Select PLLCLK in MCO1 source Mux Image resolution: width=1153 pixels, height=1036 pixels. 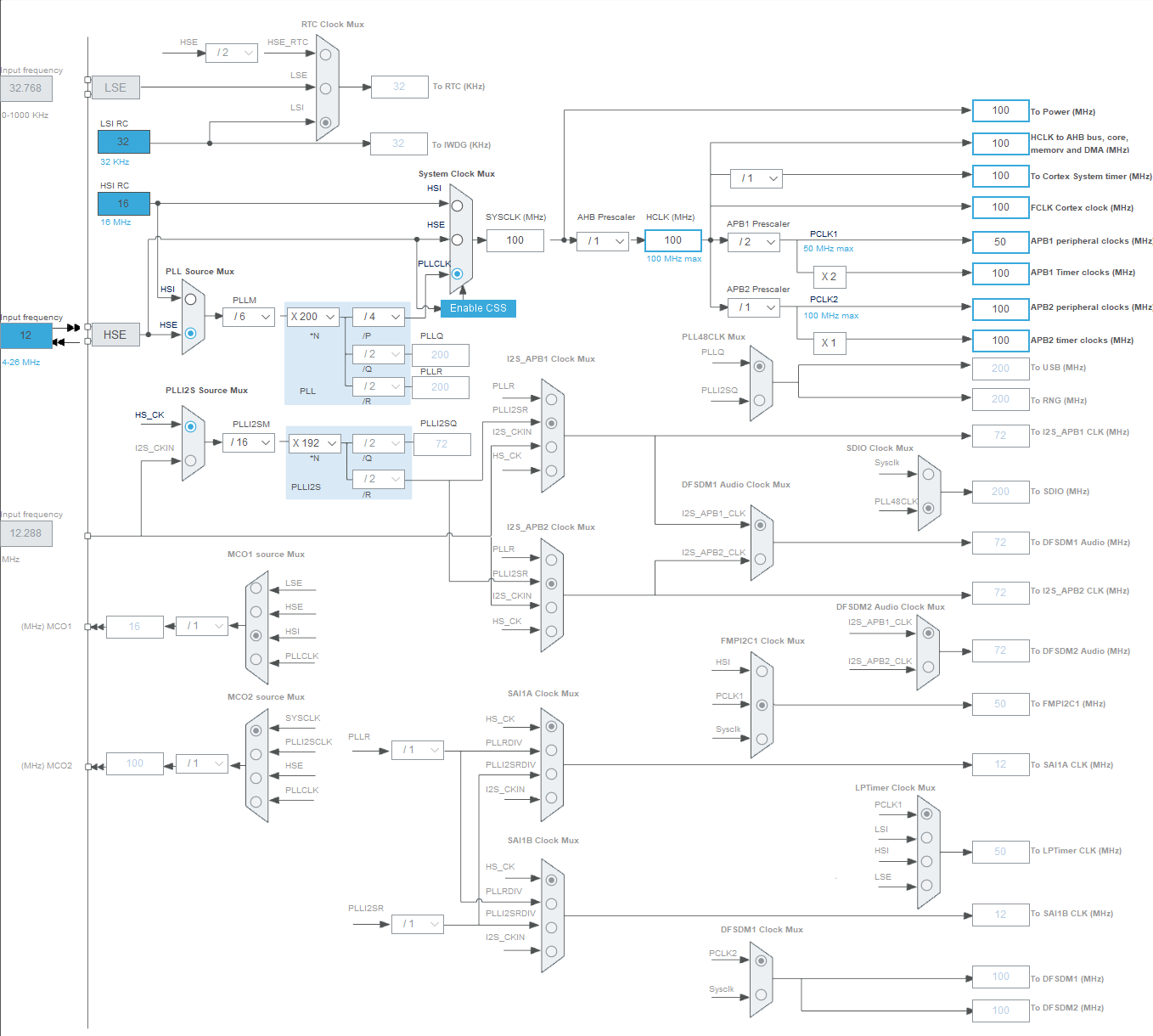point(256,659)
